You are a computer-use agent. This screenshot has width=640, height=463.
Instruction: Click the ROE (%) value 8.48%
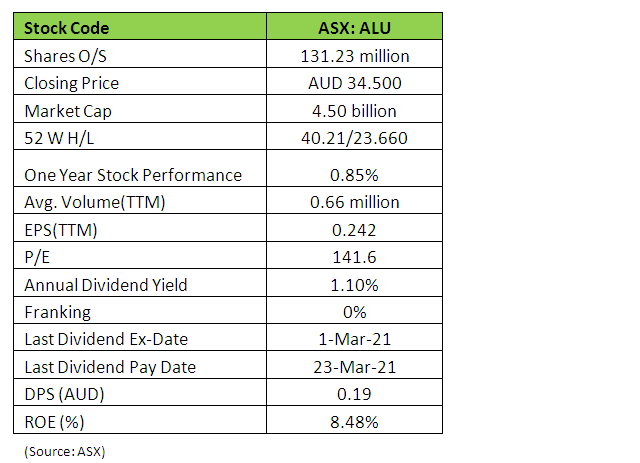coord(354,421)
